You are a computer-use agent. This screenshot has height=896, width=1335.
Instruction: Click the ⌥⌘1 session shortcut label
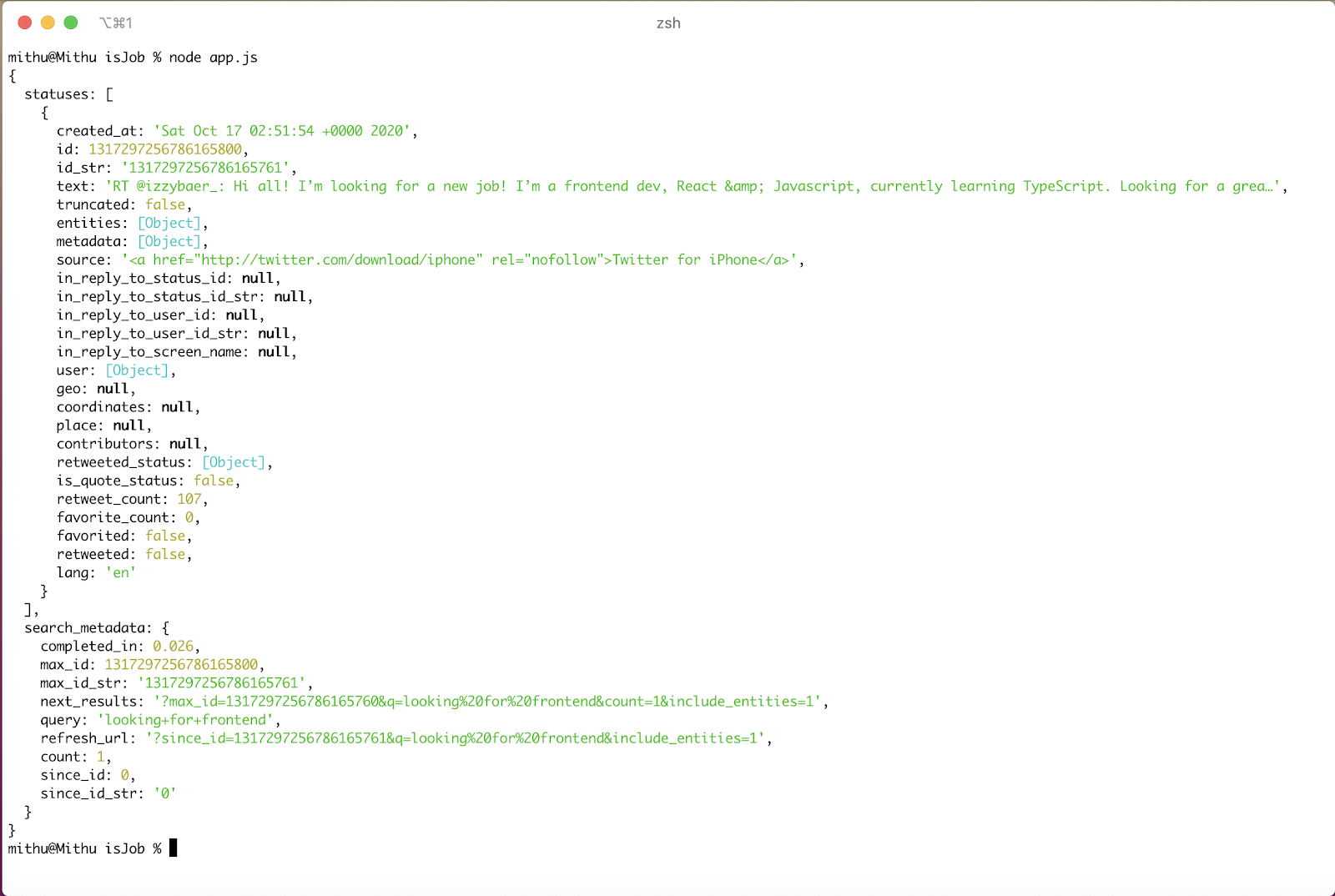115,23
